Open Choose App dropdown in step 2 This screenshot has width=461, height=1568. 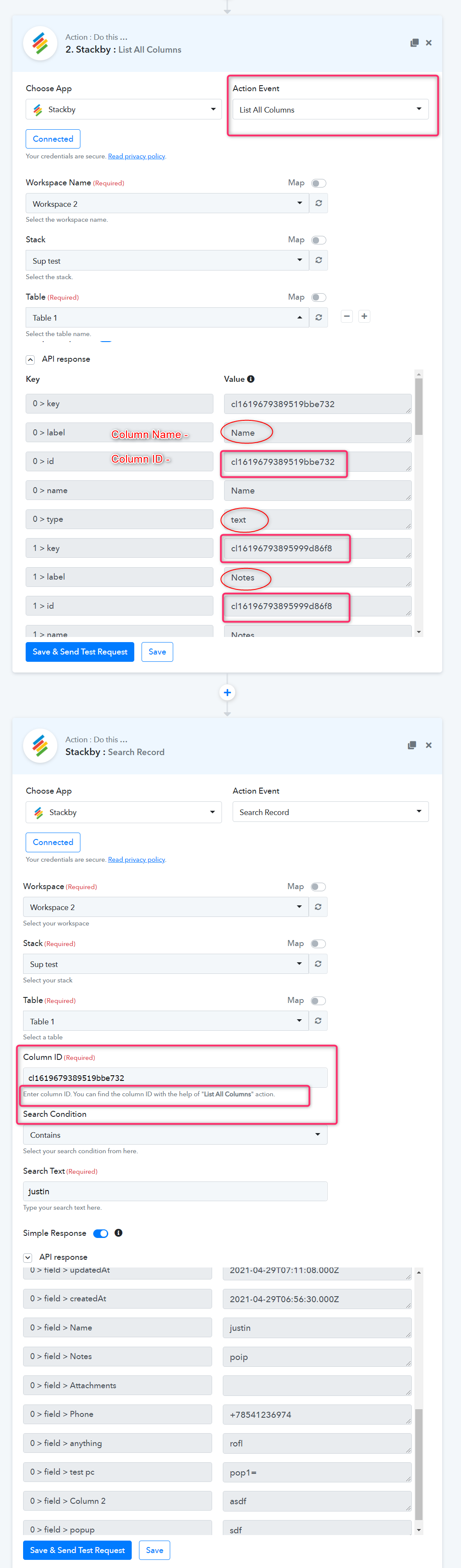124,110
